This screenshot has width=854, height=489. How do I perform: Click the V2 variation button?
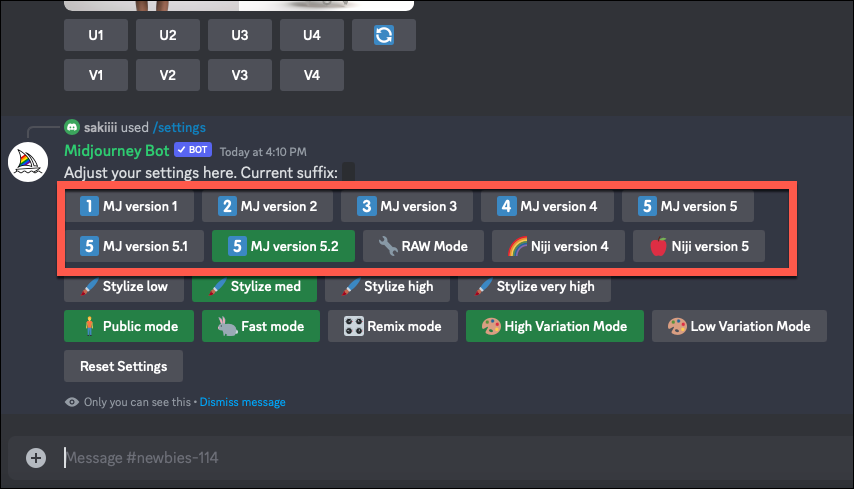pos(168,75)
